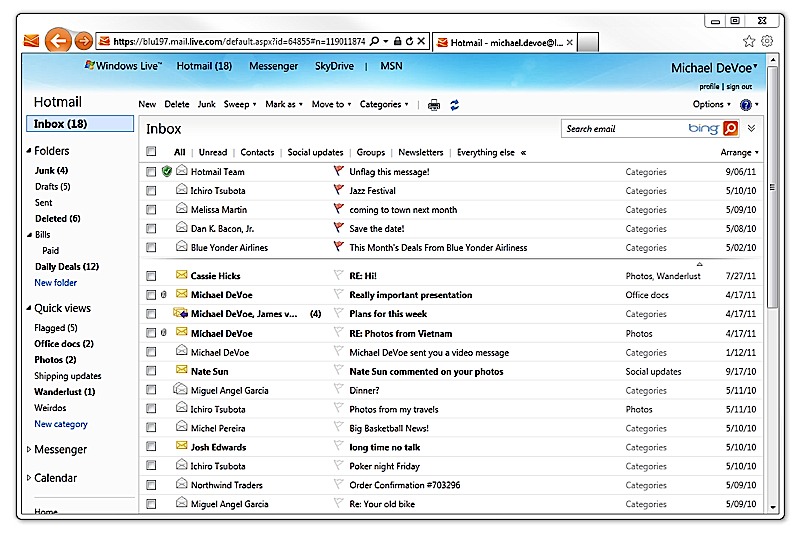
Task: Select the Hotmail Team message checkbox
Action: [151, 172]
